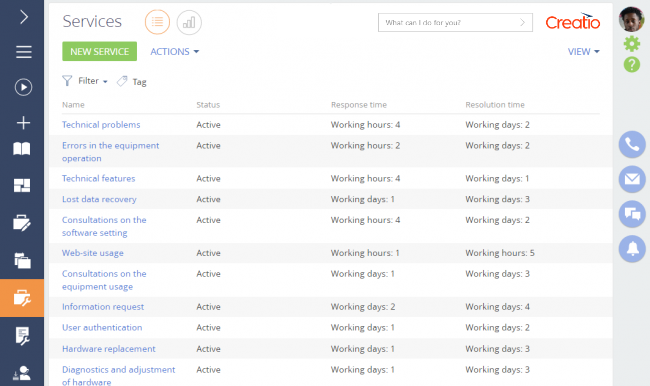Click the Creatio logo

pyautogui.click(x=572, y=22)
